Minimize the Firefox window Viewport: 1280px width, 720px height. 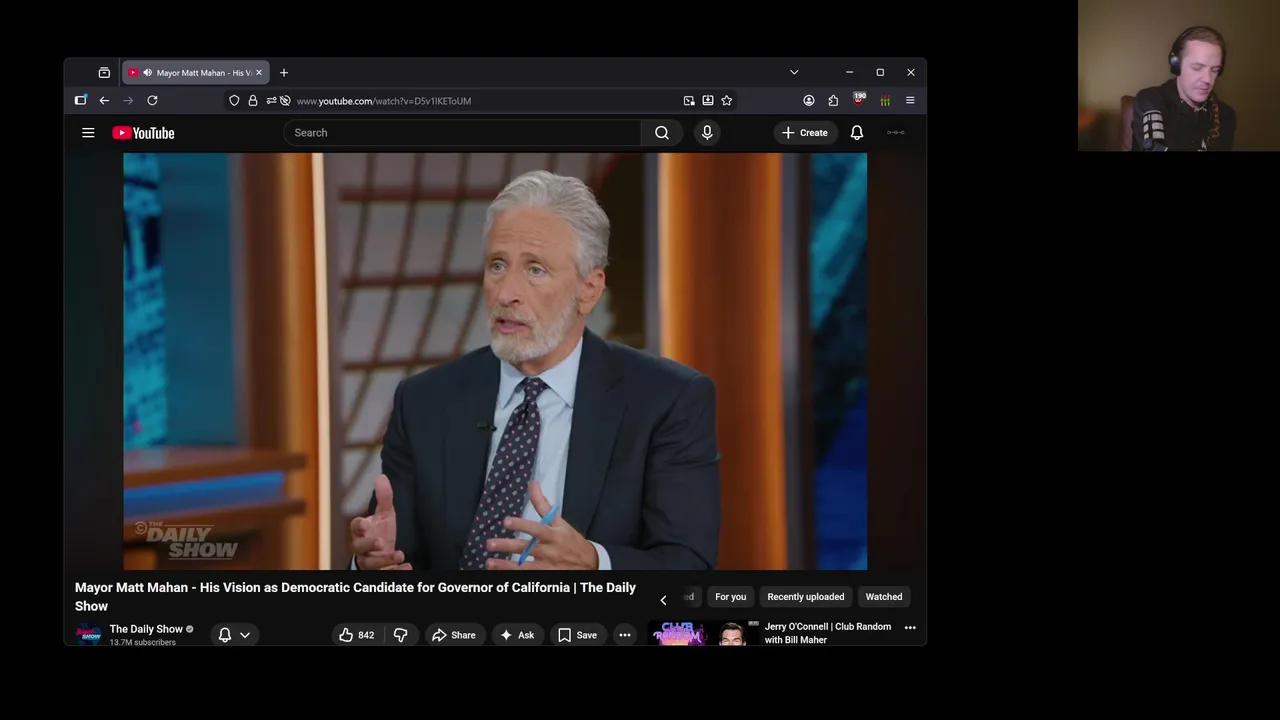pos(849,73)
